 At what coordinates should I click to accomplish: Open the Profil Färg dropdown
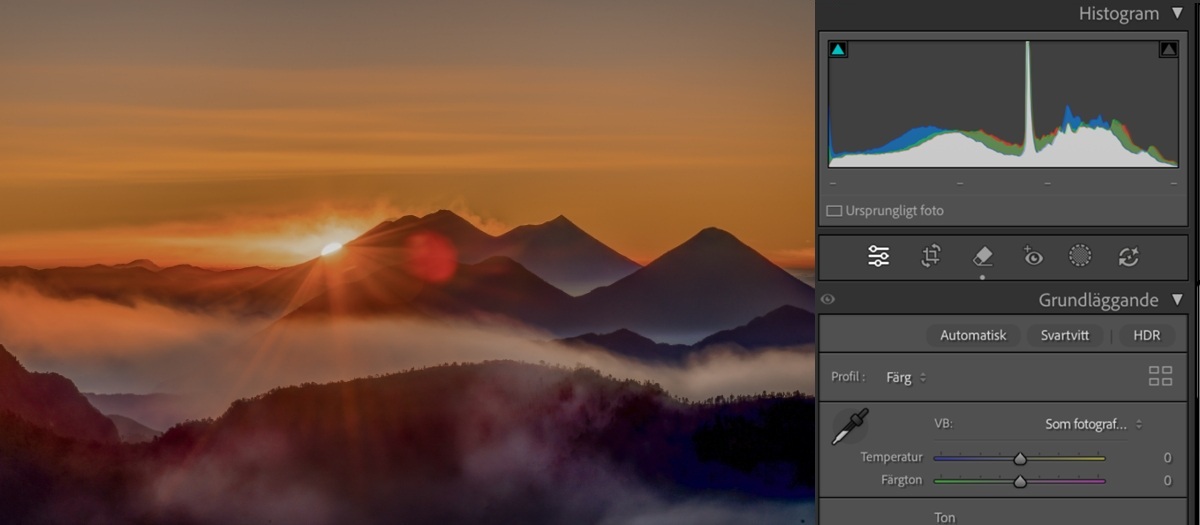905,378
